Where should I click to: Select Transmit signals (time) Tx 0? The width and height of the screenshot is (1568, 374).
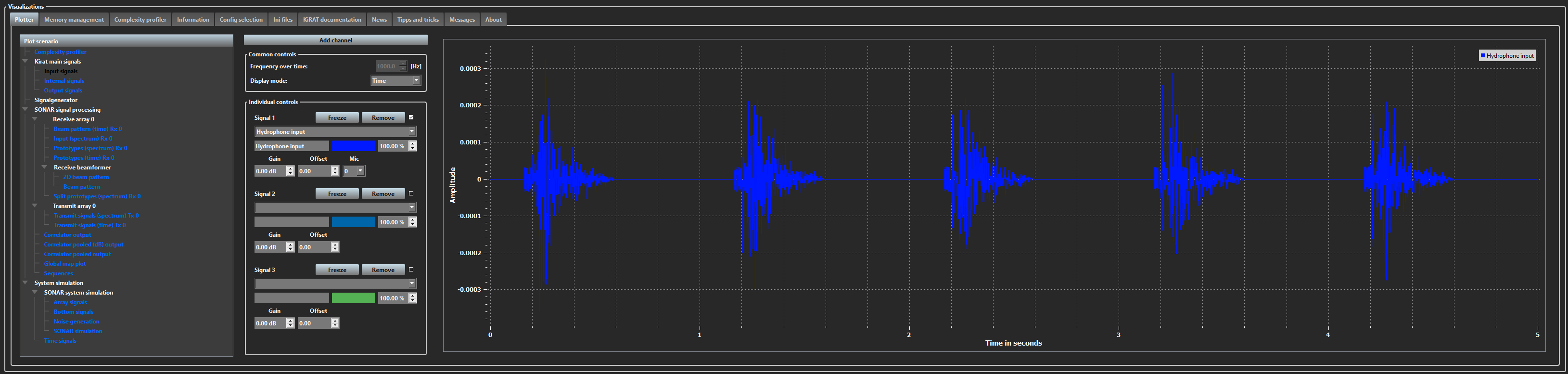coord(89,225)
